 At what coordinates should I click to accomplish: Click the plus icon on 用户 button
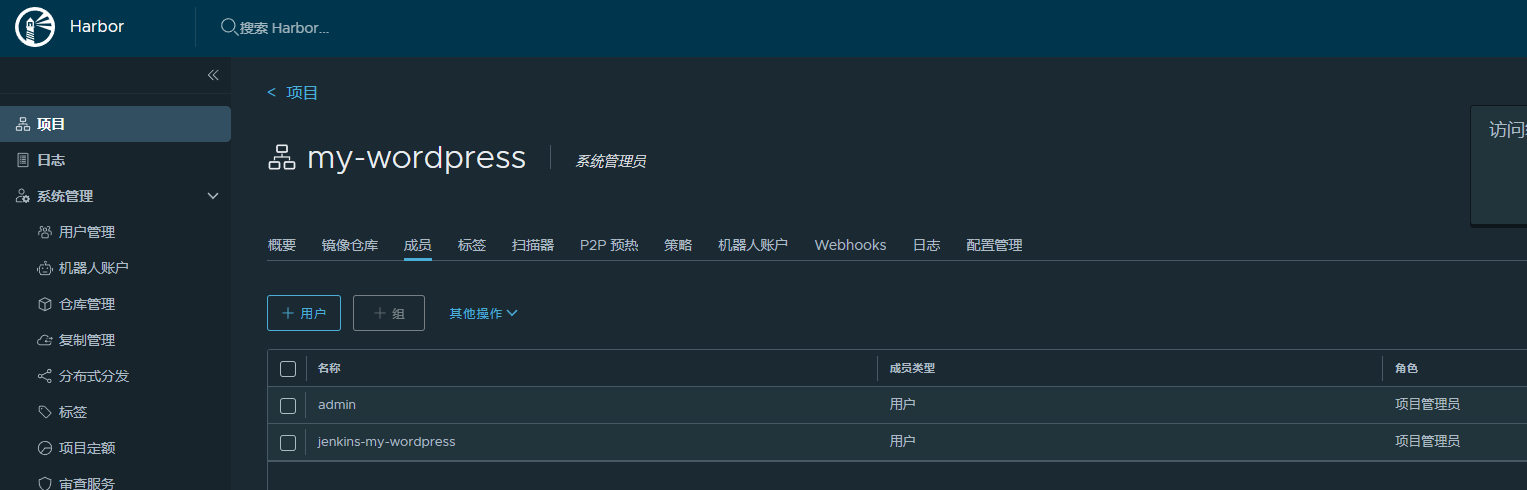tap(288, 313)
